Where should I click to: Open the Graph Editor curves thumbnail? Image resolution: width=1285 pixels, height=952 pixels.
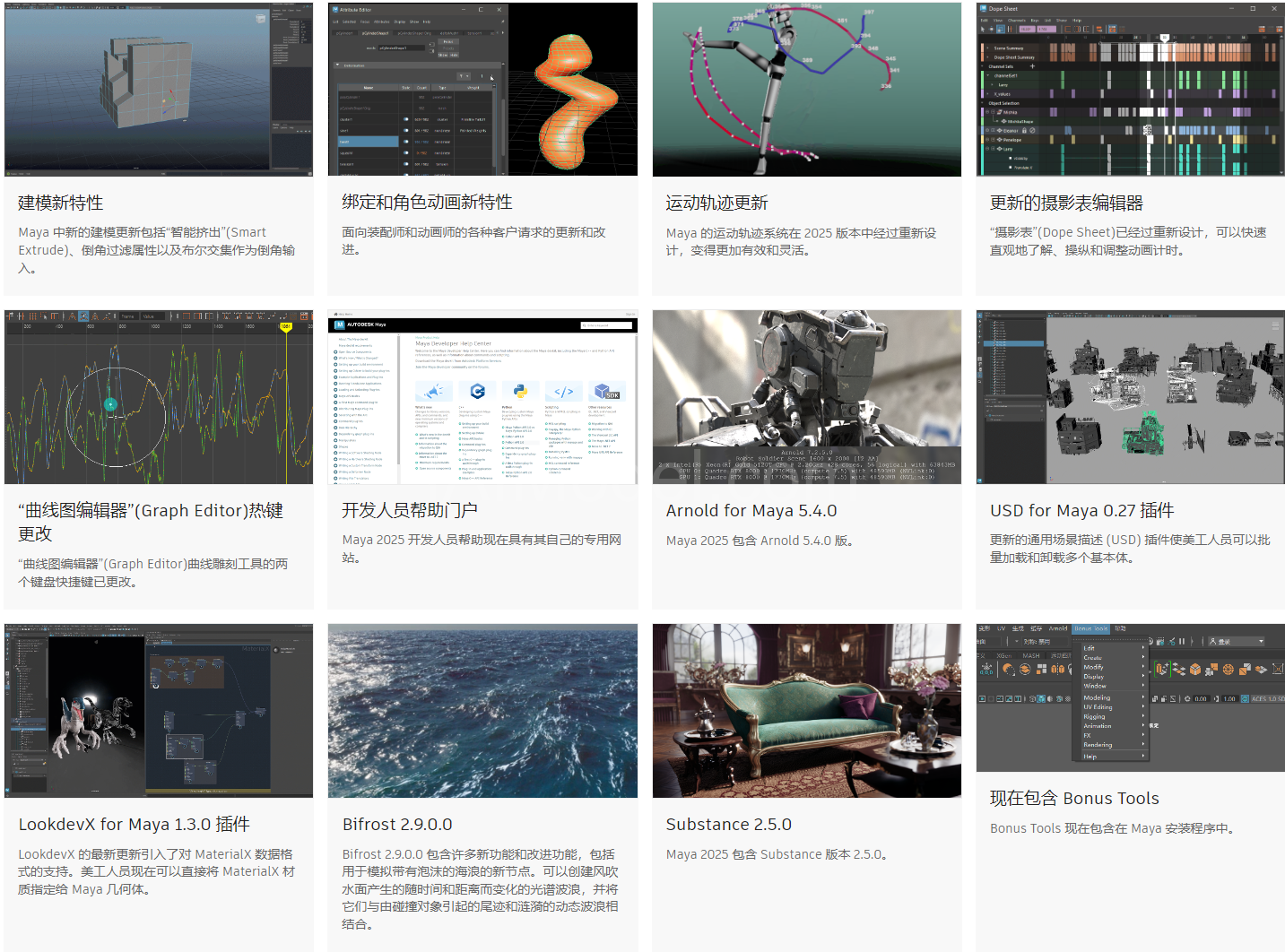[159, 397]
